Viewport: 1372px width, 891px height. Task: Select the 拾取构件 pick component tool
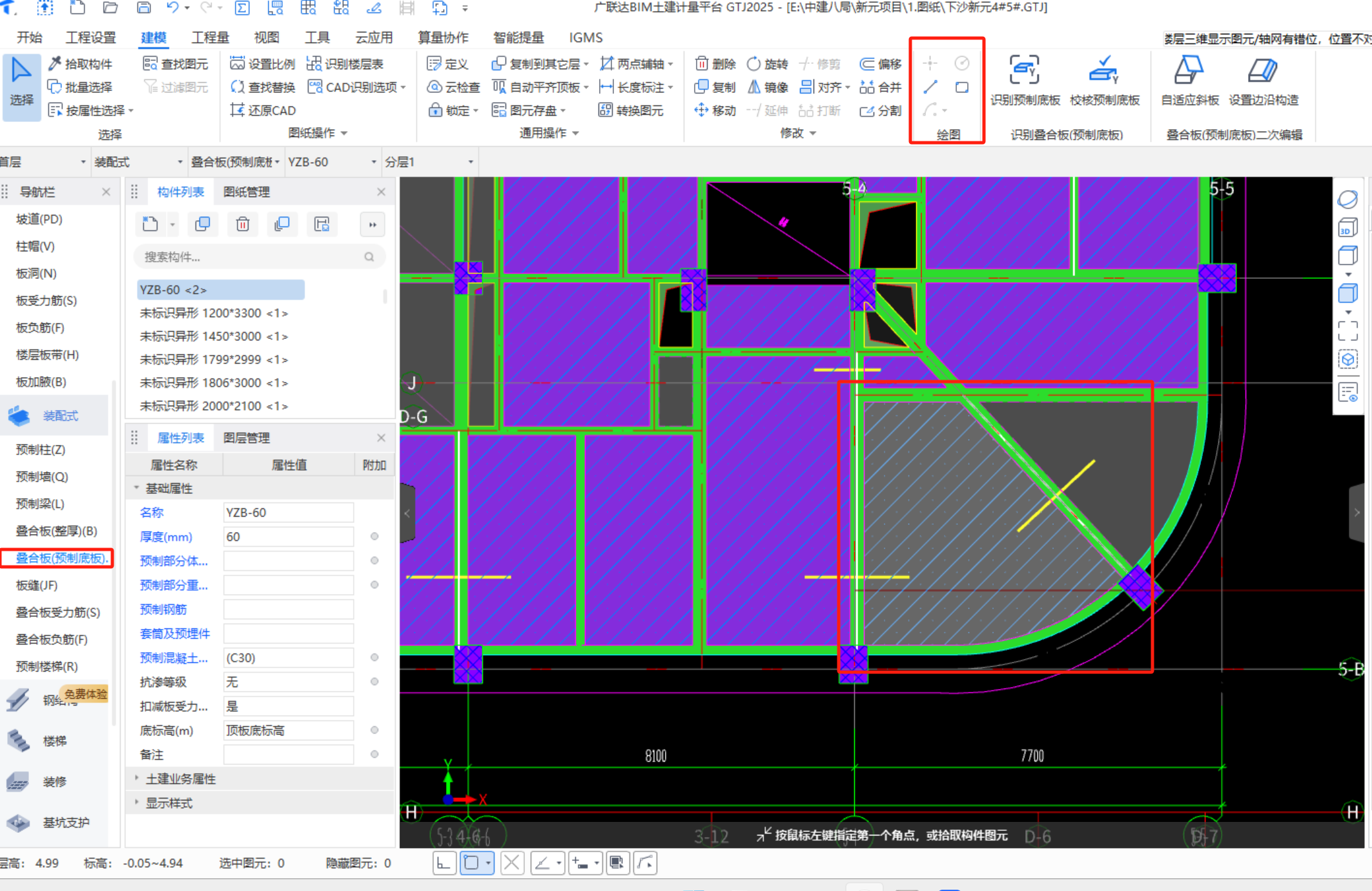point(80,64)
